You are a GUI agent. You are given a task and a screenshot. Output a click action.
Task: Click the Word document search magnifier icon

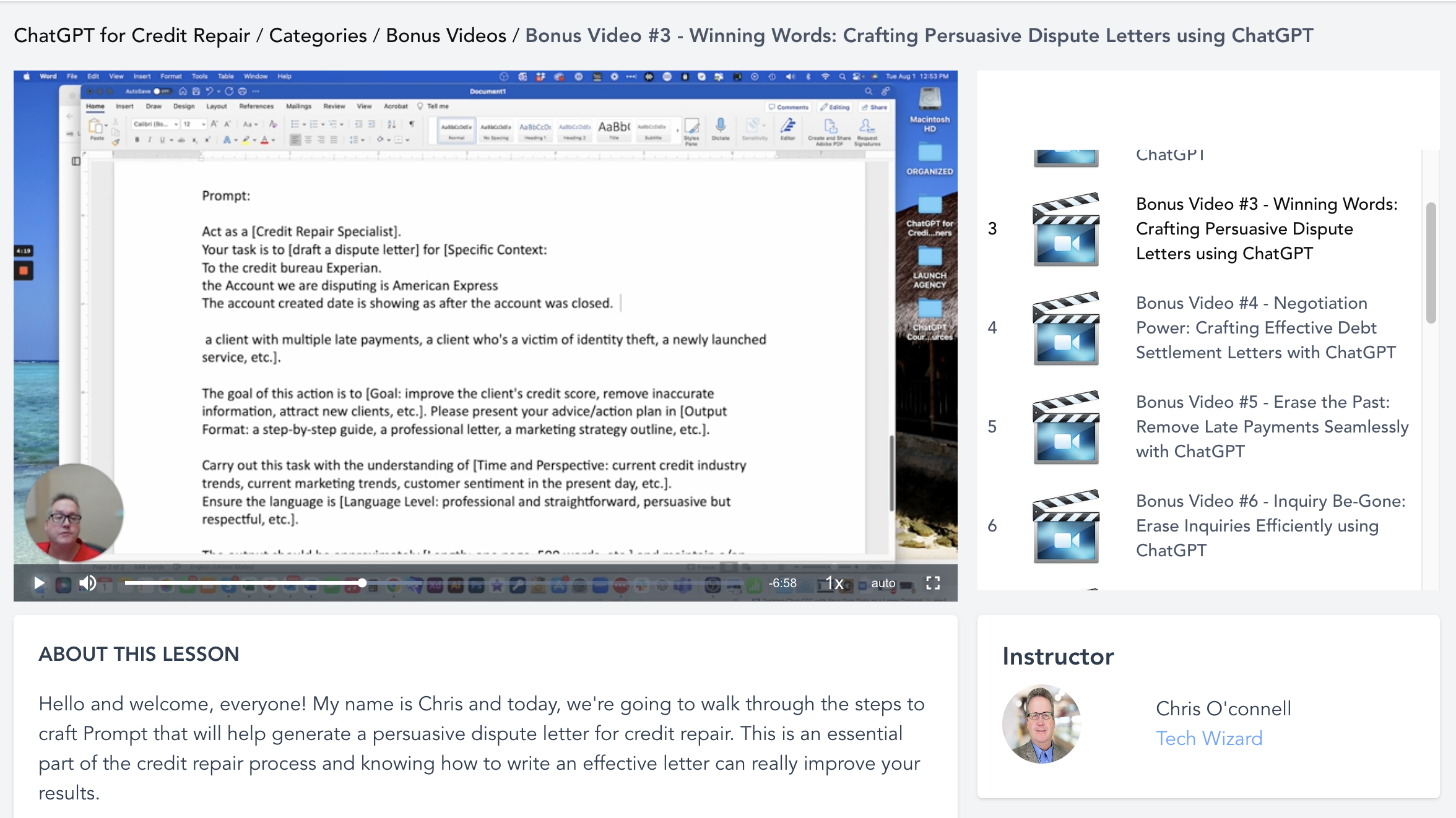click(x=869, y=91)
